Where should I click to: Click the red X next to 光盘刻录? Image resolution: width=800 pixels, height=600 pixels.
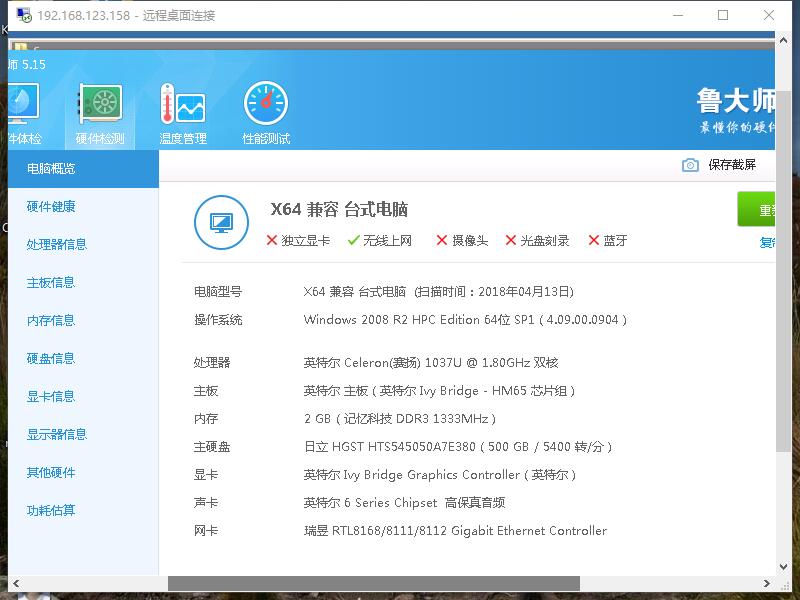511,240
